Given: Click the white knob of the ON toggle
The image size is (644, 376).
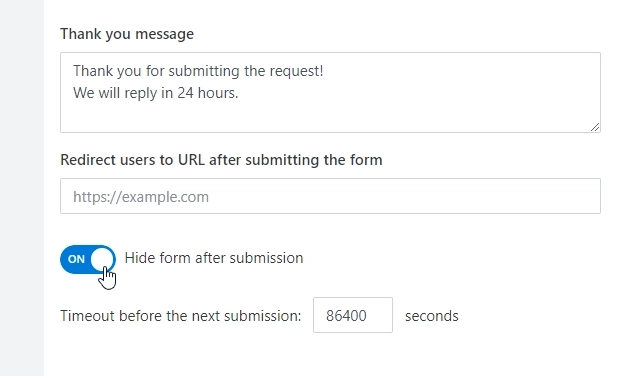Looking at the screenshot, I should 102,259.
